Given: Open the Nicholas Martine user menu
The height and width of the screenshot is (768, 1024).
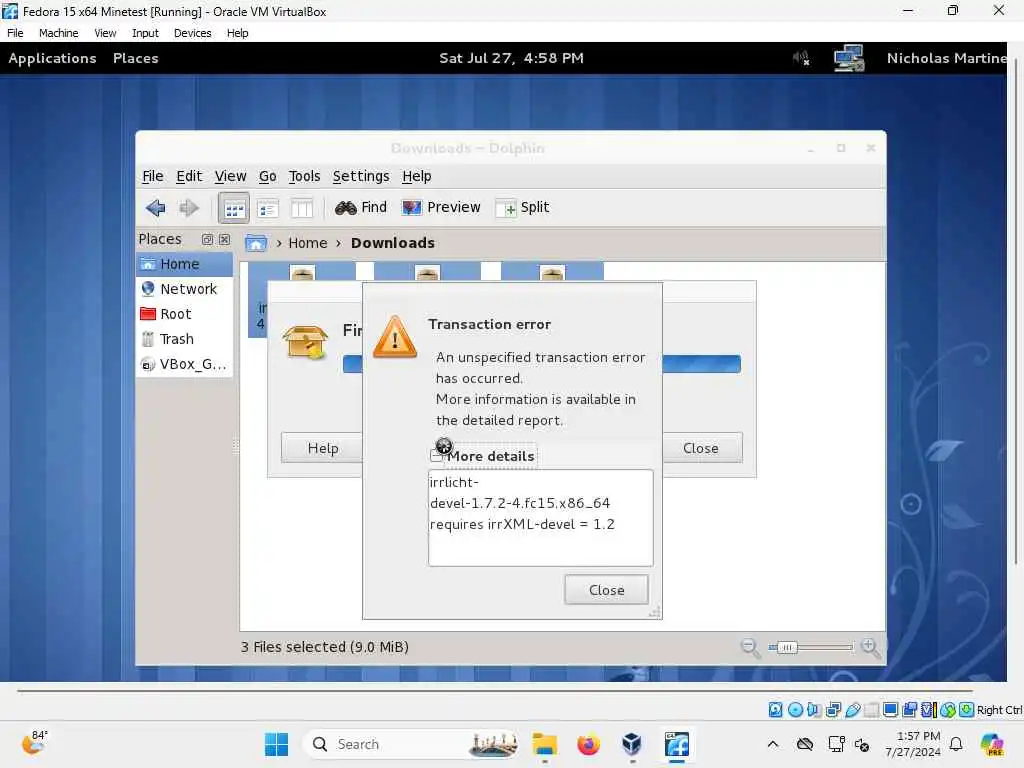Looking at the screenshot, I should [x=946, y=58].
